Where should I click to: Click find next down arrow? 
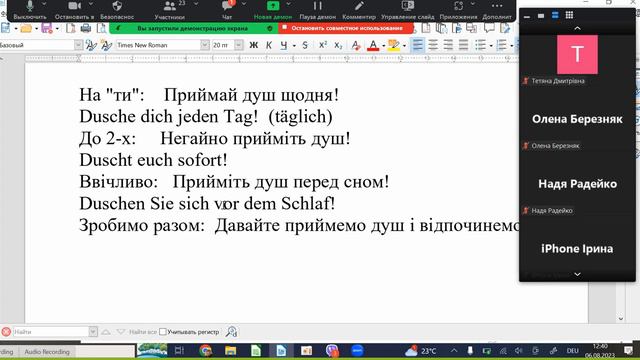coord(121,332)
